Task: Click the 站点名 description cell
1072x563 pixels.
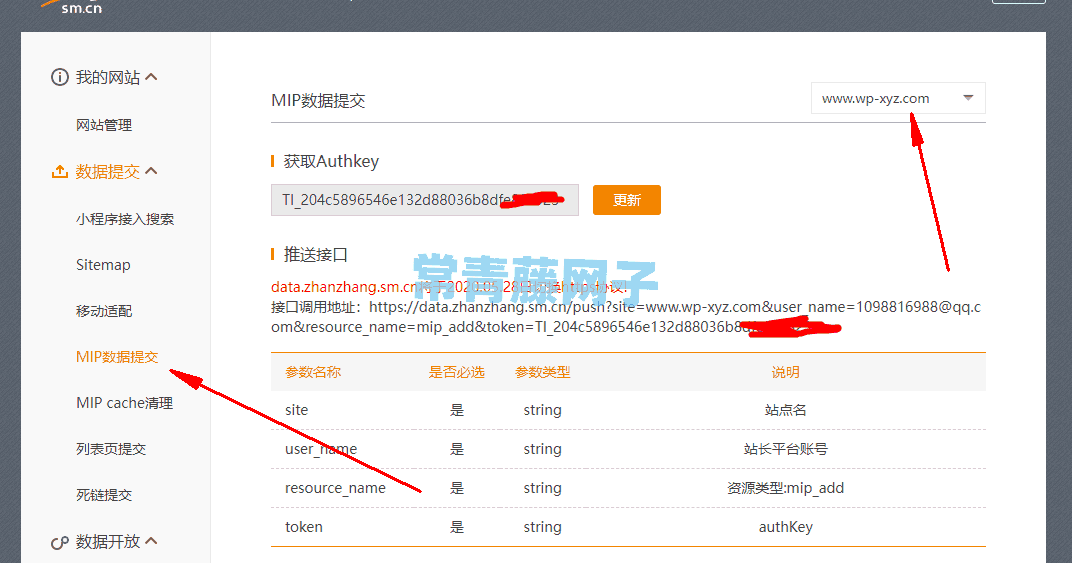Action: coord(786,410)
